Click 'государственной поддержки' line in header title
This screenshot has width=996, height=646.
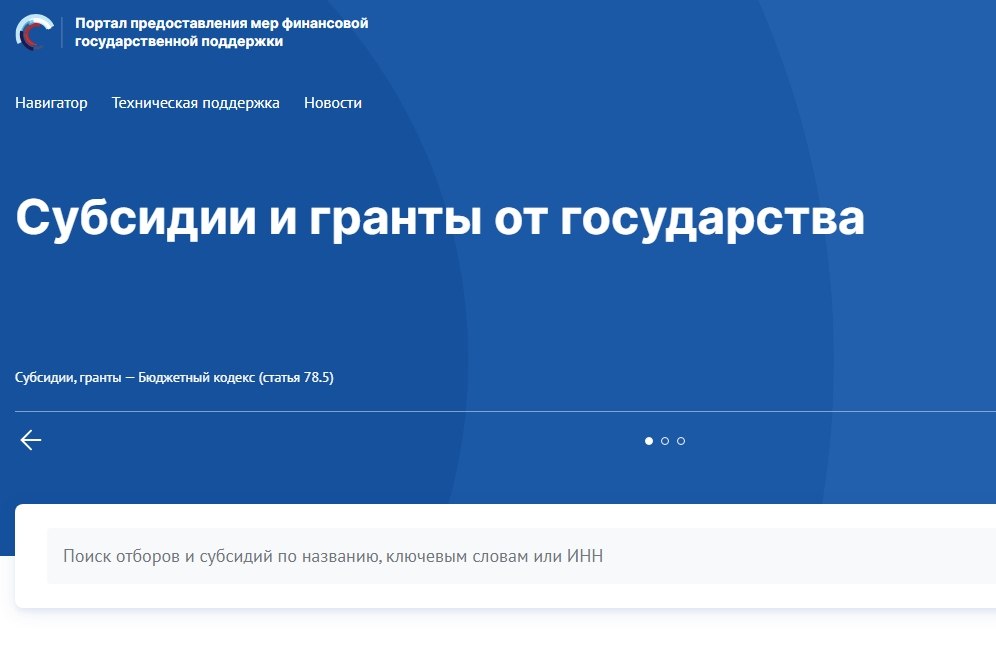(x=178, y=42)
